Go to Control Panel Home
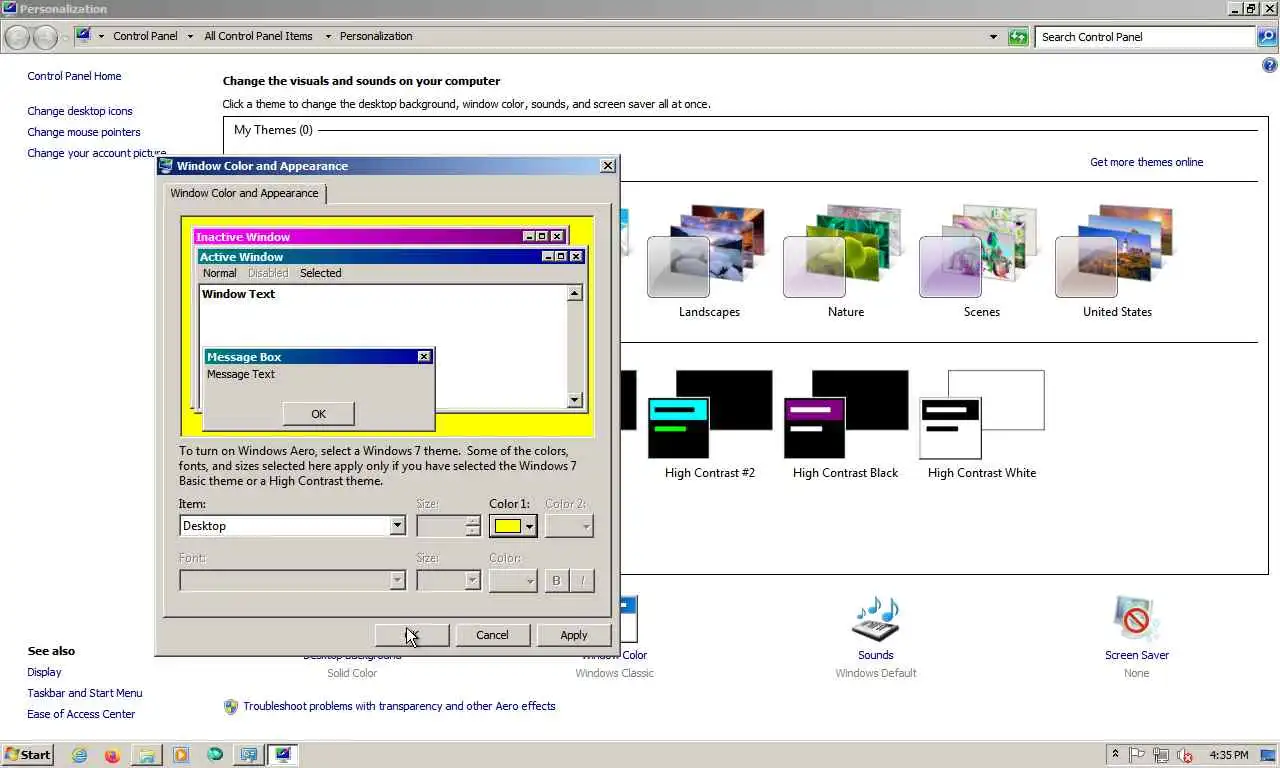1280x768 pixels. tap(74, 76)
